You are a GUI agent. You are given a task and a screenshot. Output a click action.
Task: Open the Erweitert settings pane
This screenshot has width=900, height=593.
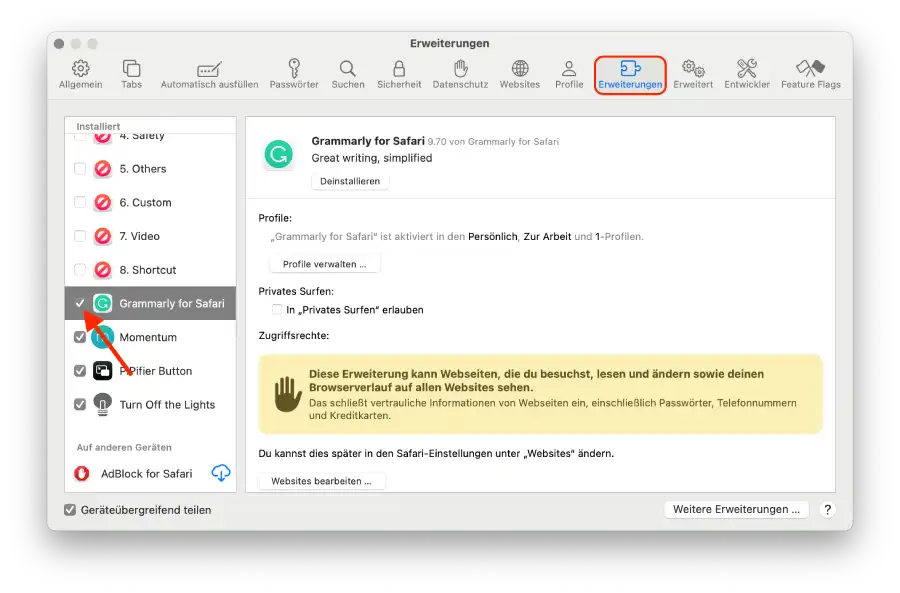coord(693,74)
